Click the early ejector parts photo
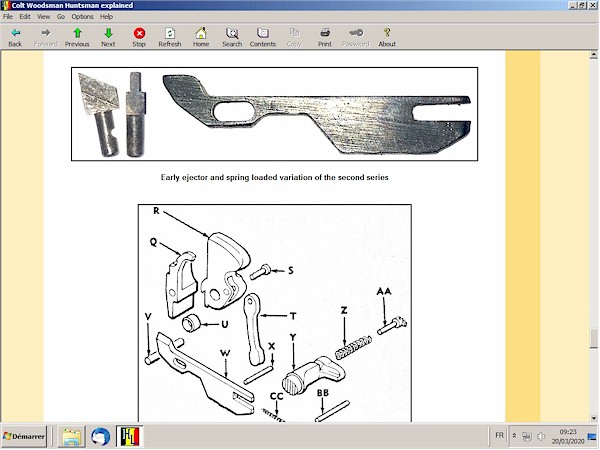Screen dimensions: 600x450 (x=274, y=114)
